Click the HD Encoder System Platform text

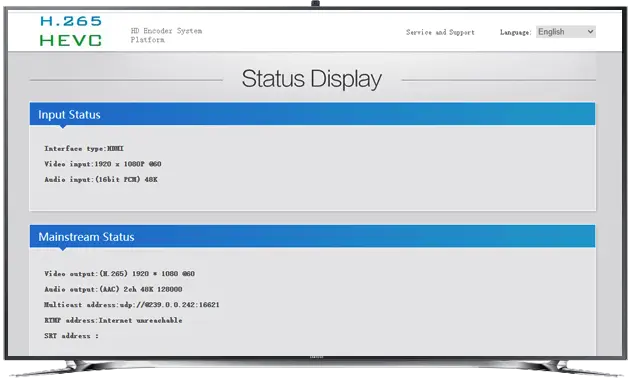166,35
